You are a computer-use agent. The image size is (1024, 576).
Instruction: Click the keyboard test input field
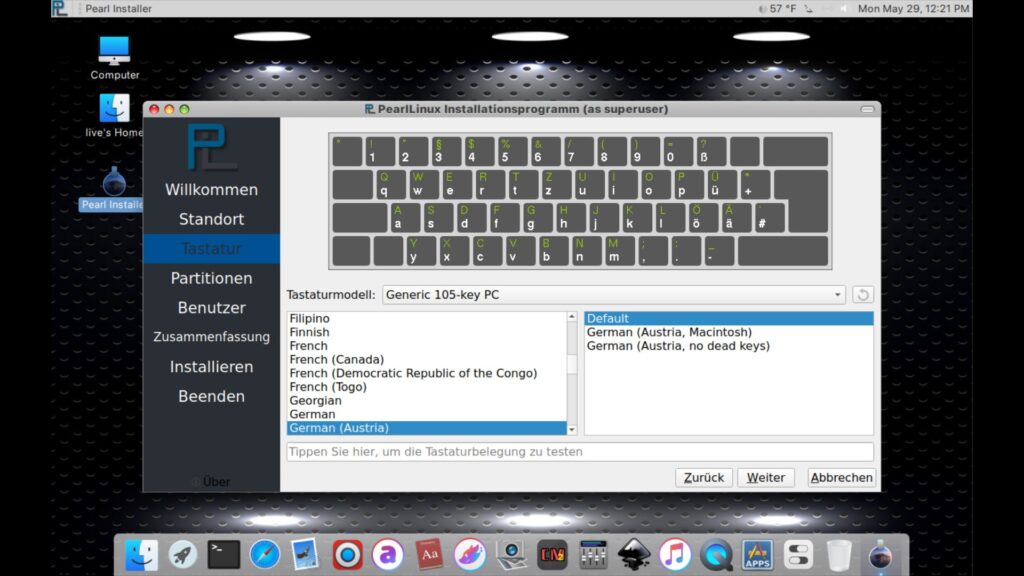click(580, 452)
